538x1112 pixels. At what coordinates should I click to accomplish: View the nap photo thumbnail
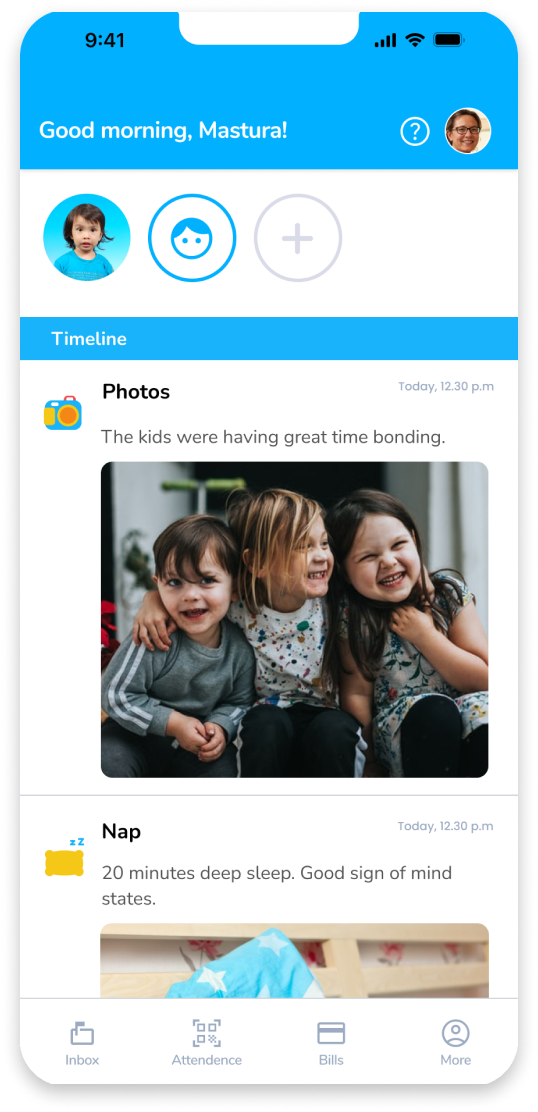pyautogui.click(x=294, y=960)
